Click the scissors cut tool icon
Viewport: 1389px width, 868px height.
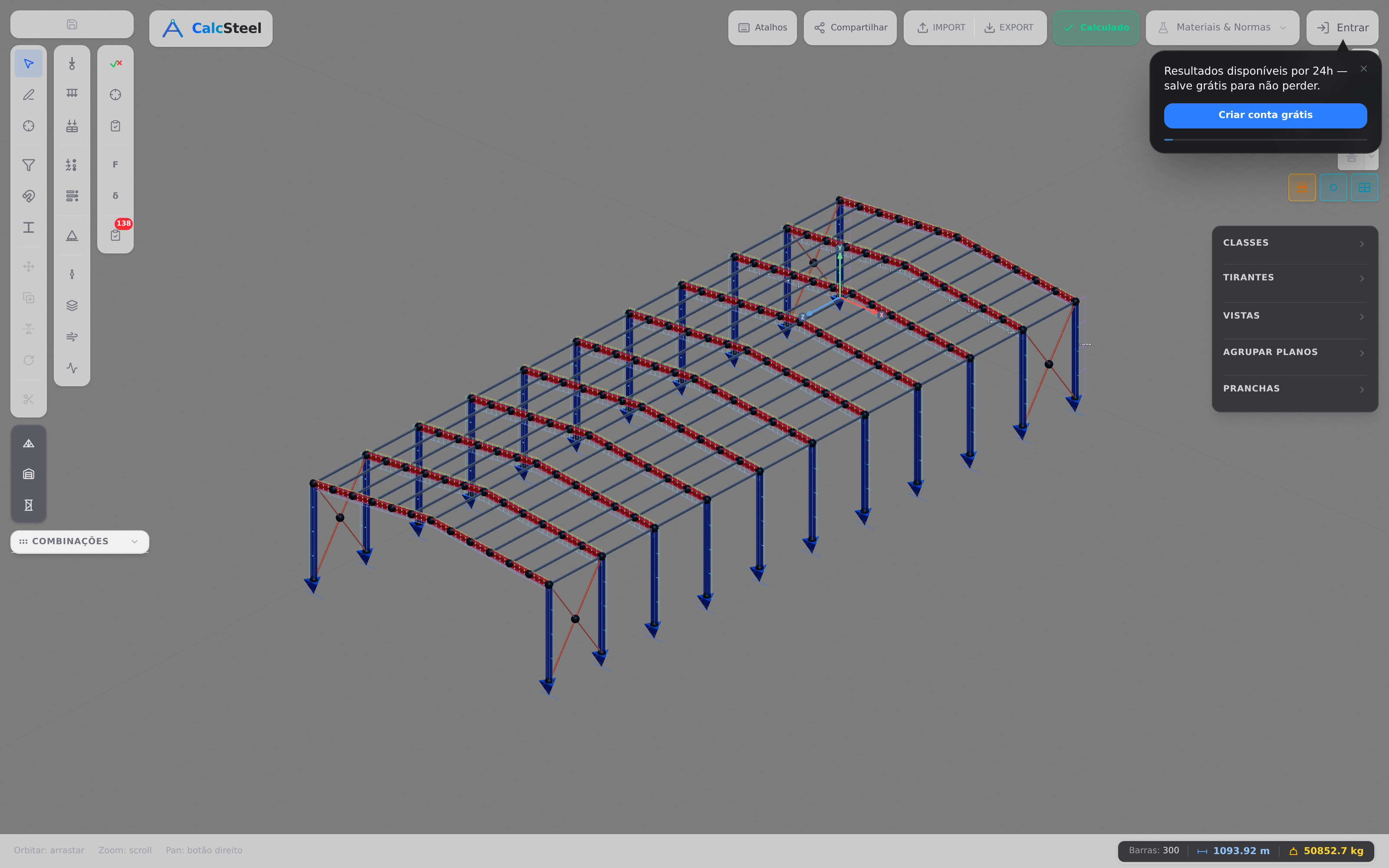point(28,399)
